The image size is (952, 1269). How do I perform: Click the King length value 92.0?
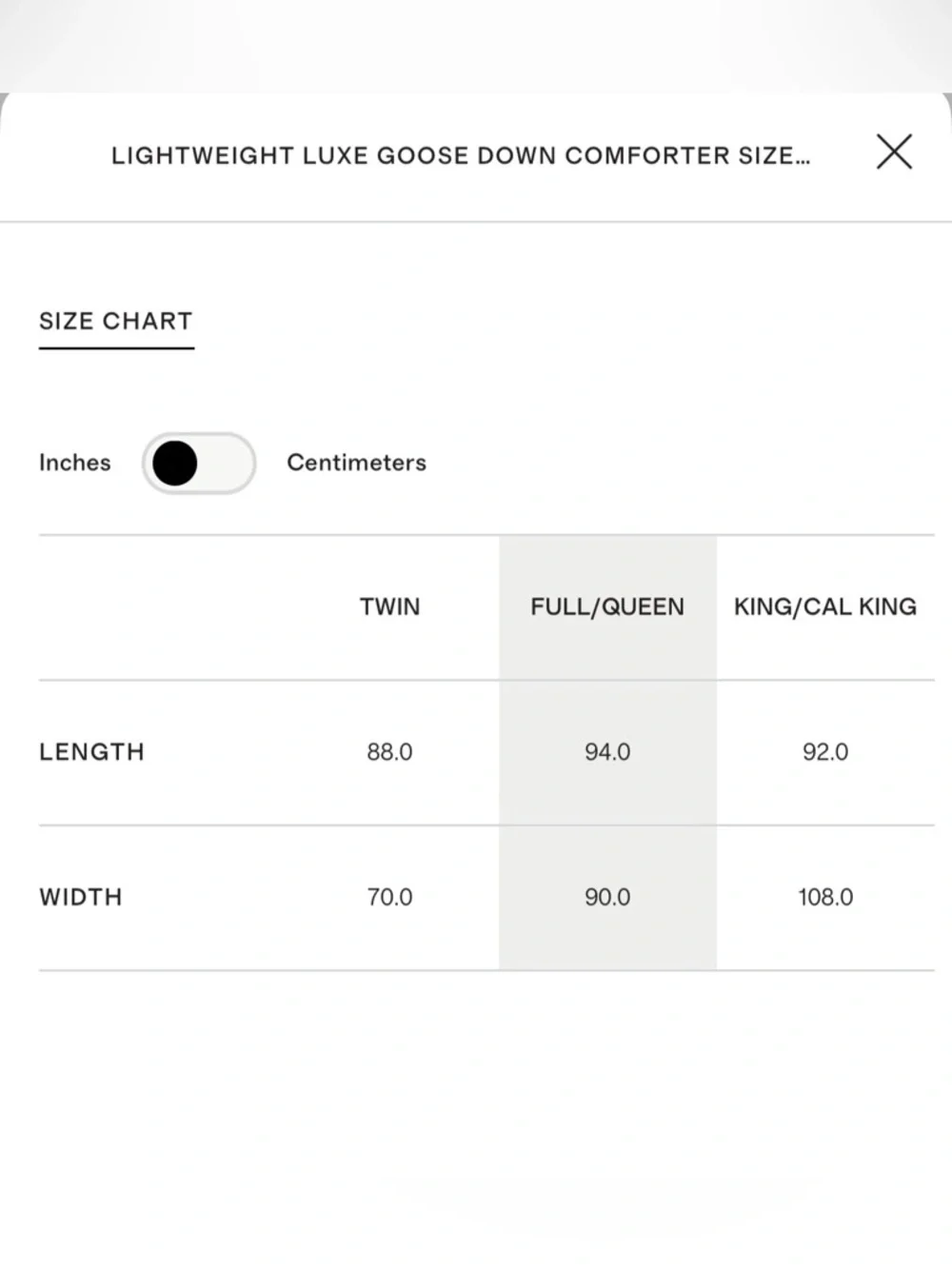pyautogui.click(x=825, y=752)
